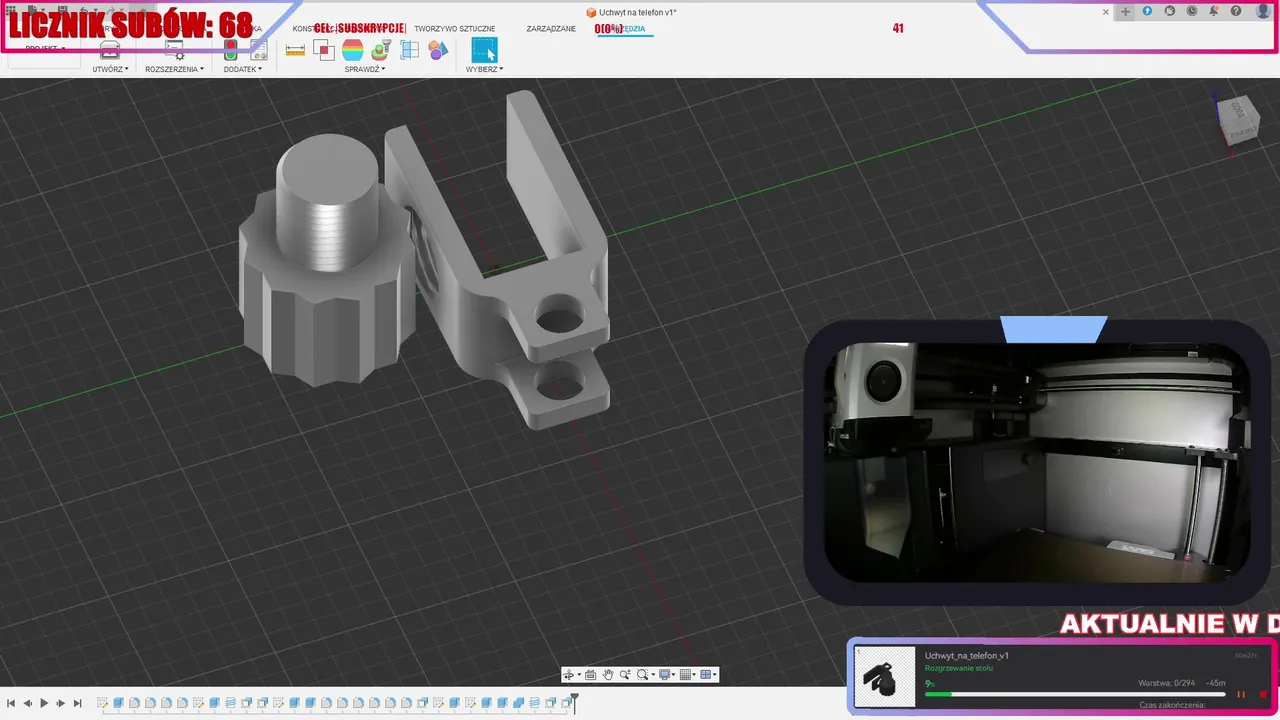Jump to timeline beginning
The image size is (1280, 720).
pyautogui.click(x=11, y=704)
